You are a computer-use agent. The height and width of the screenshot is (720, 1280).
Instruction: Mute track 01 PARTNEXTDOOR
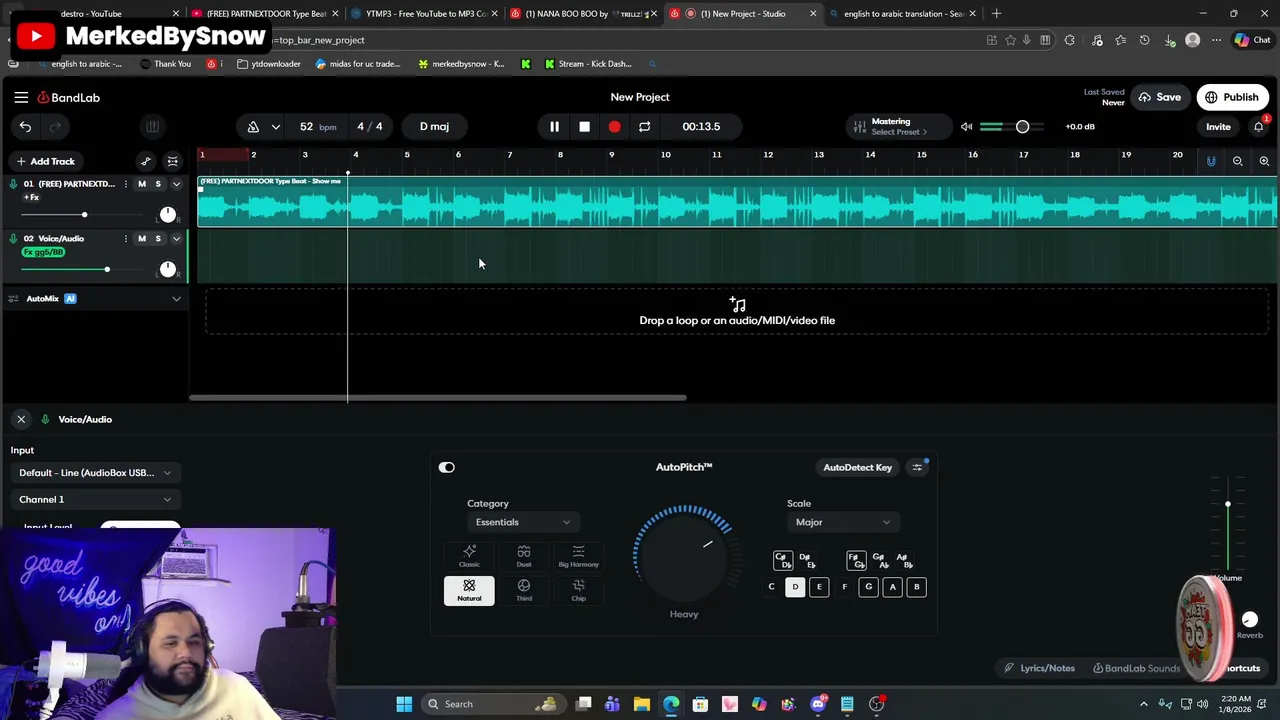[x=141, y=184]
